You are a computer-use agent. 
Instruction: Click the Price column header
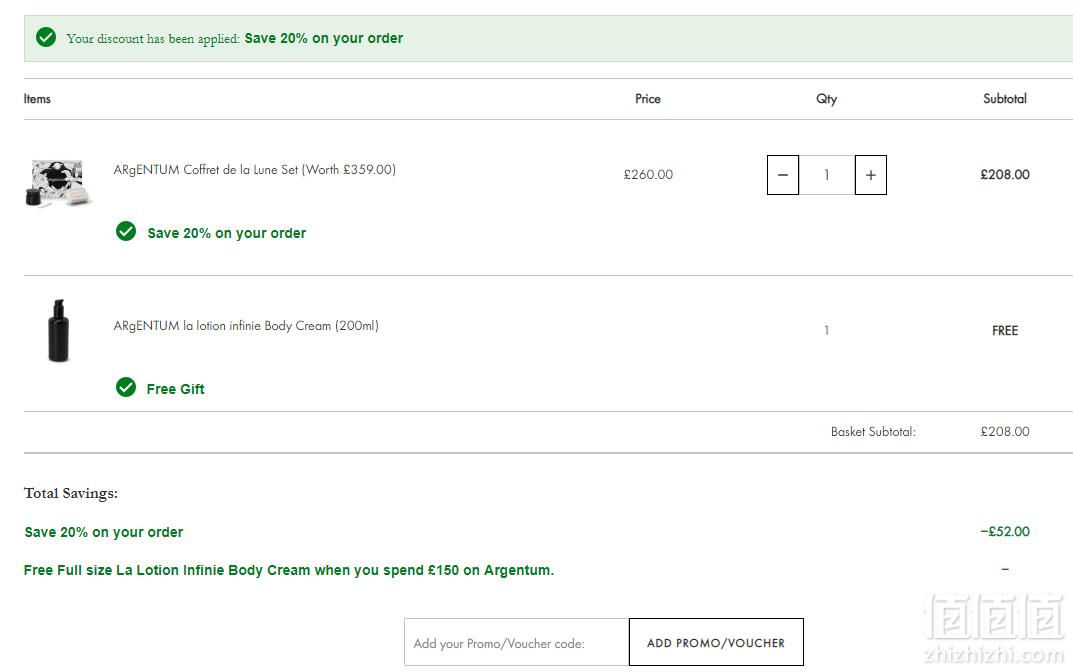(x=648, y=99)
